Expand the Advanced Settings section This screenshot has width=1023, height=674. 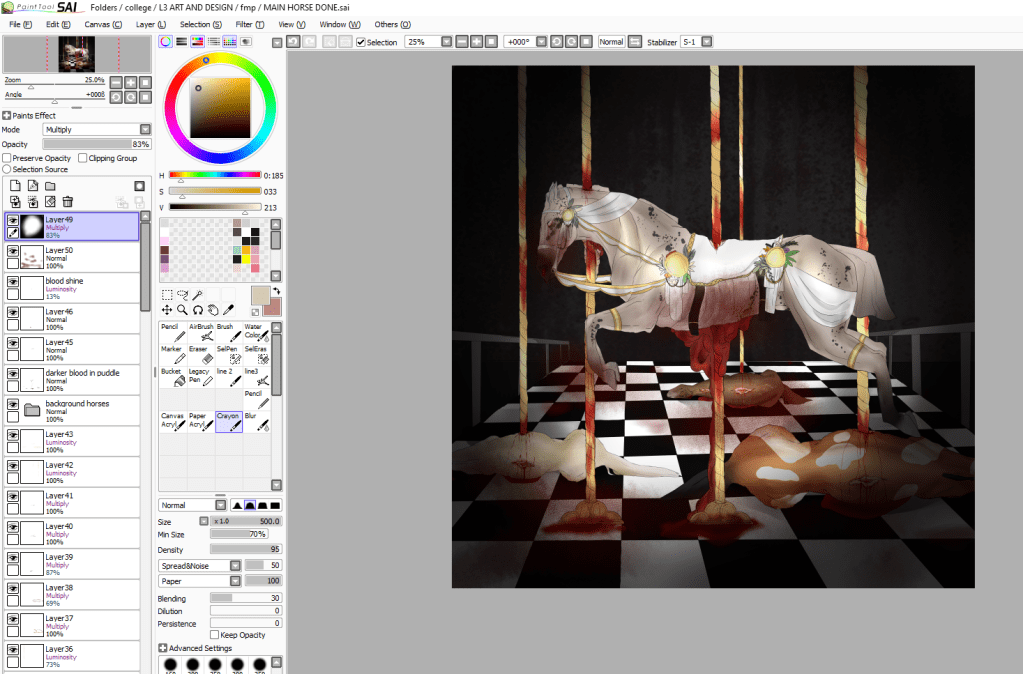point(163,648)
